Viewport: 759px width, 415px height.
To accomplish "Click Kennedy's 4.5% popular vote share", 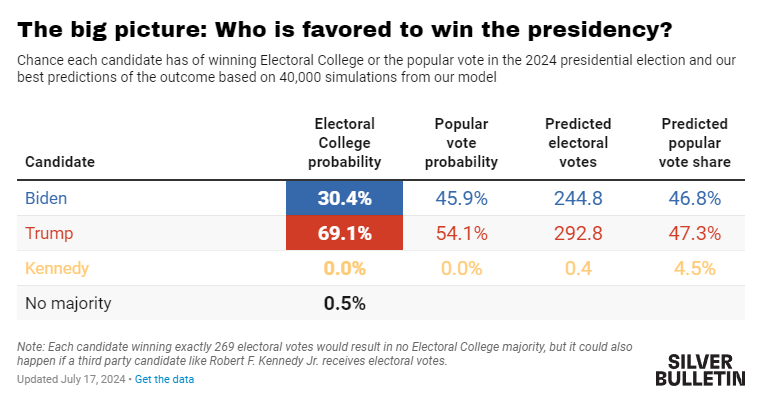I will click(695, 268).
